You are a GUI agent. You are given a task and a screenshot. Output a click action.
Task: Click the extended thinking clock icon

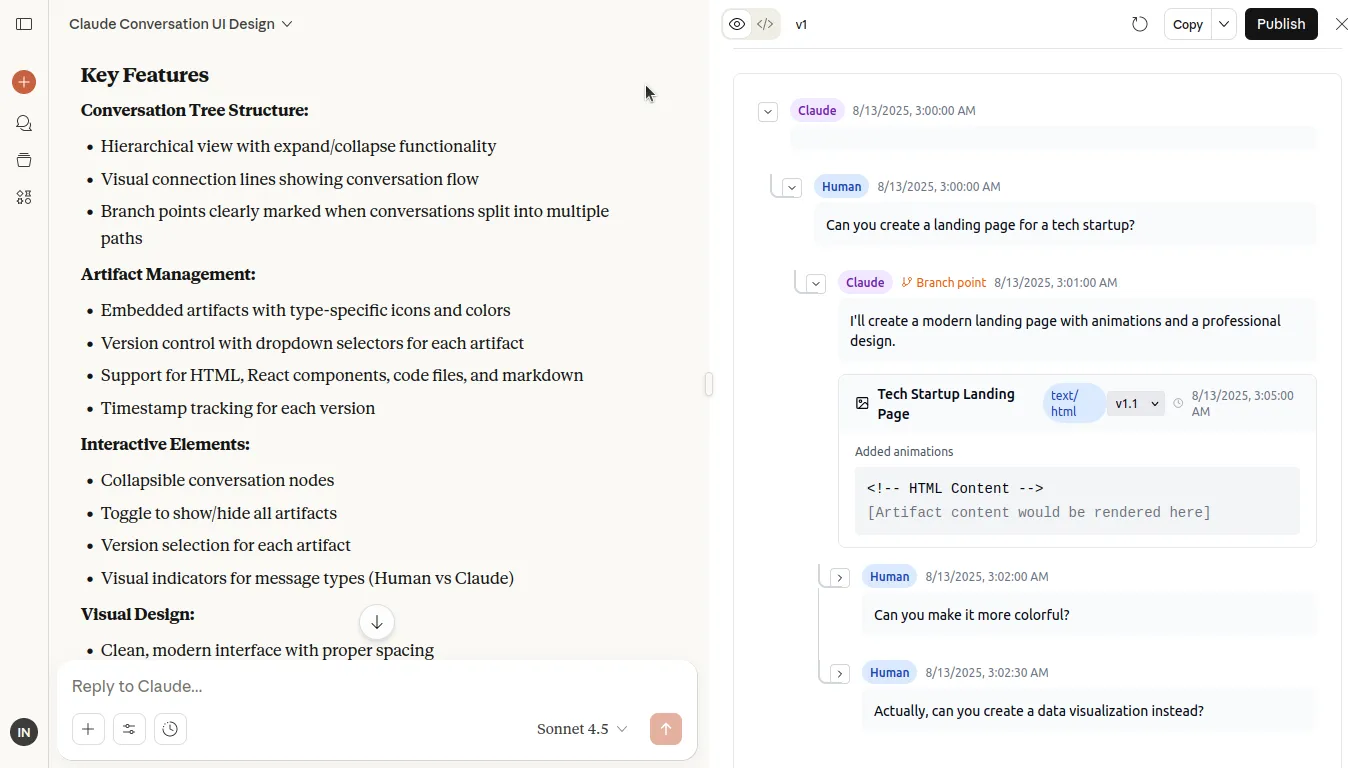tap(170, 729)
